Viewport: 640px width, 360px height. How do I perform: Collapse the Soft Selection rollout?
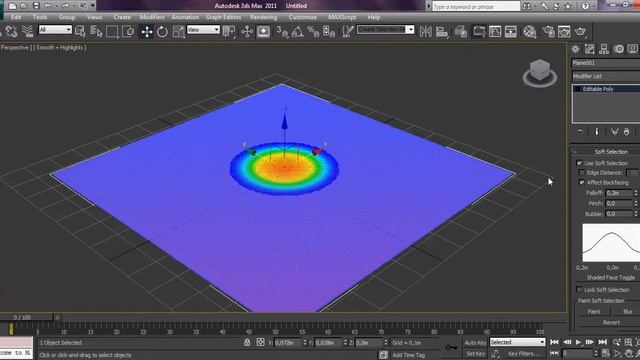[606, 151]
